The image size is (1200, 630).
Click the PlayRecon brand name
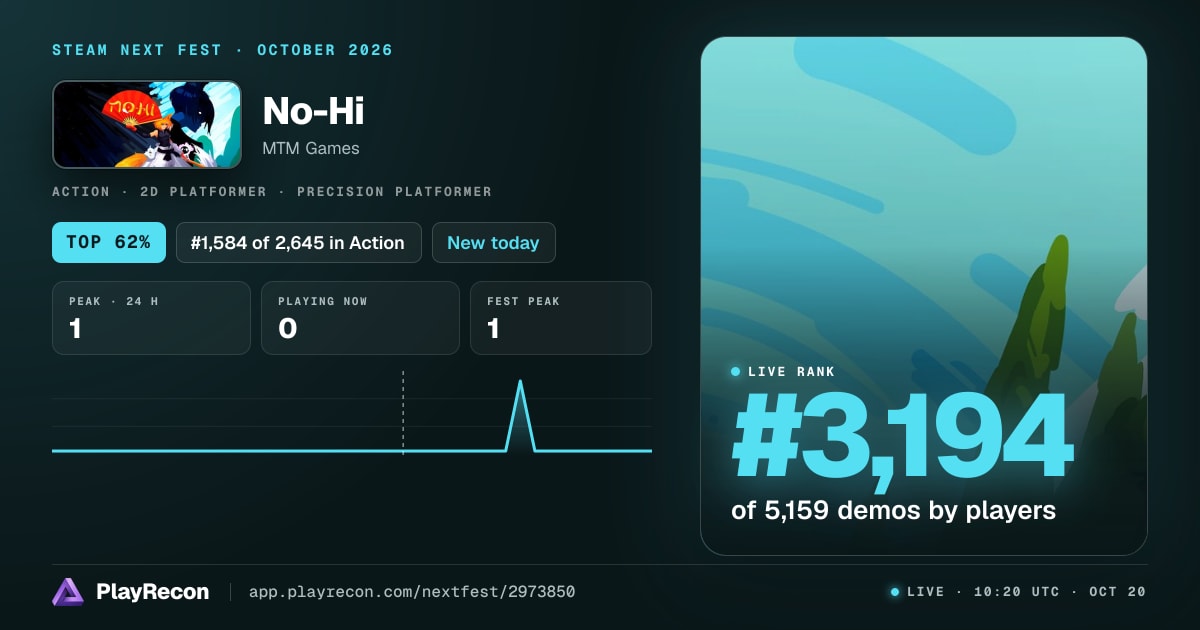[153, 592]
